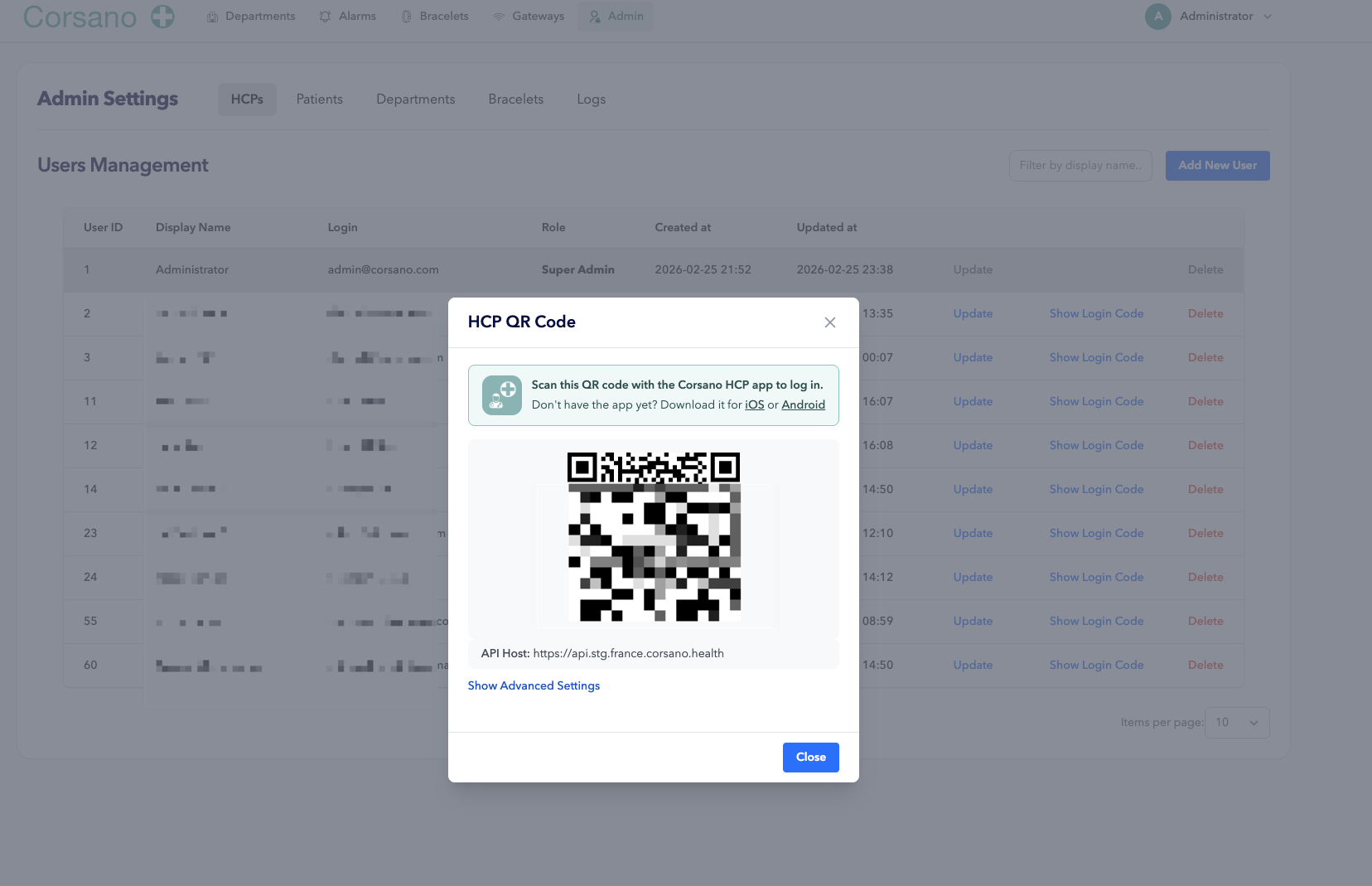Click the Filter by display name field
Image resolution: width=1372 pixels, height=886 pixels.
click(x=1080, y=166)
